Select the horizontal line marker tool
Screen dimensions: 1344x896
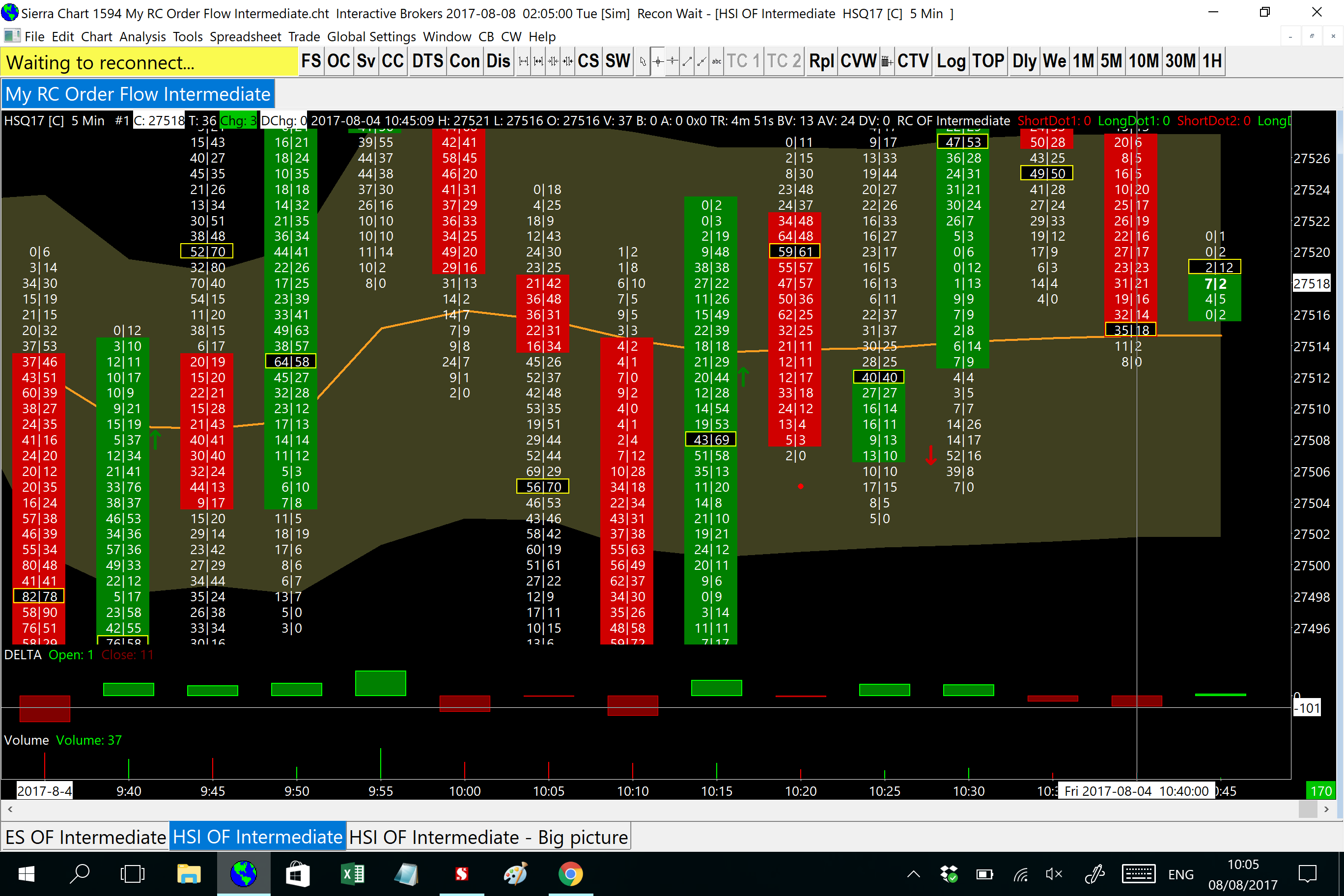(x=672, y=61)
